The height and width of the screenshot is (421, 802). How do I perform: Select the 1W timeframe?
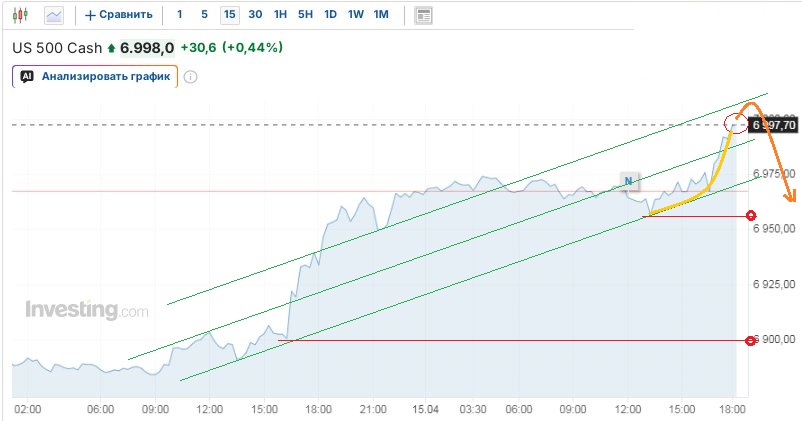point(355,15)
